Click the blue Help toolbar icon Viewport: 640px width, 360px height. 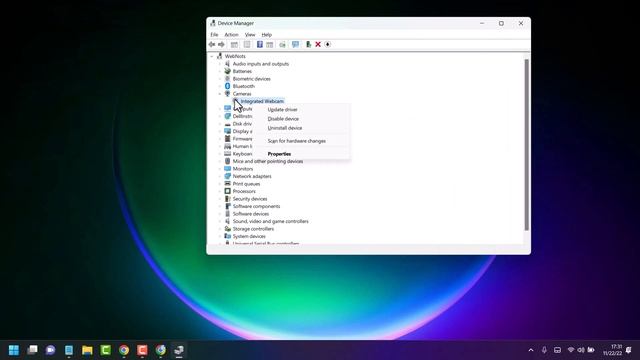tap(260, 44)
